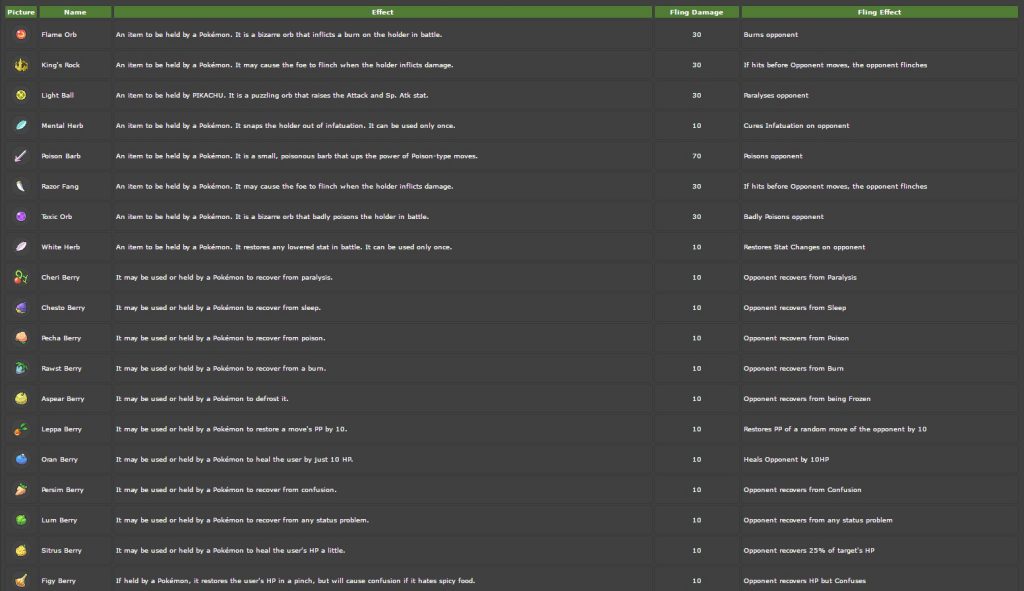Select Light Ball's PIKACHU effect description

[x=272, y=95]
